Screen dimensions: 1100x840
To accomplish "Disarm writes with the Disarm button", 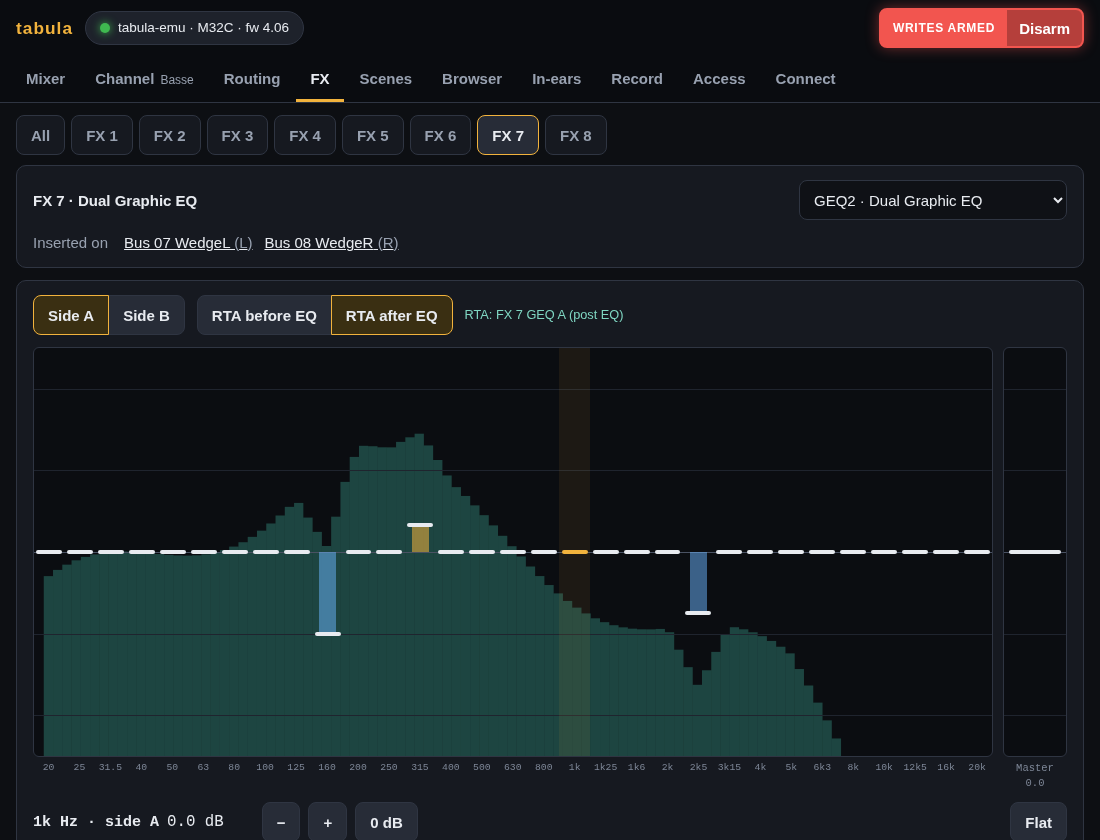I will click(x=1044, y=29).
